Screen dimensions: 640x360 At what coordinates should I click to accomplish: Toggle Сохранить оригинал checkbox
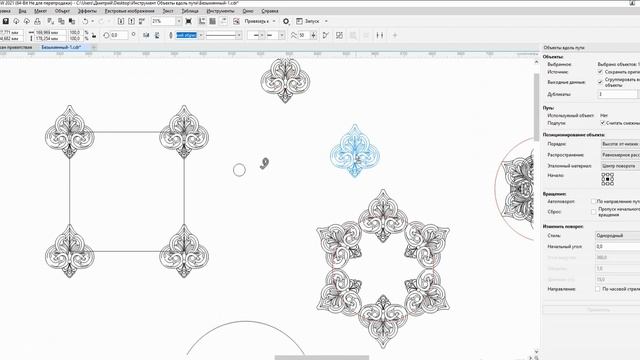[600, 72]
